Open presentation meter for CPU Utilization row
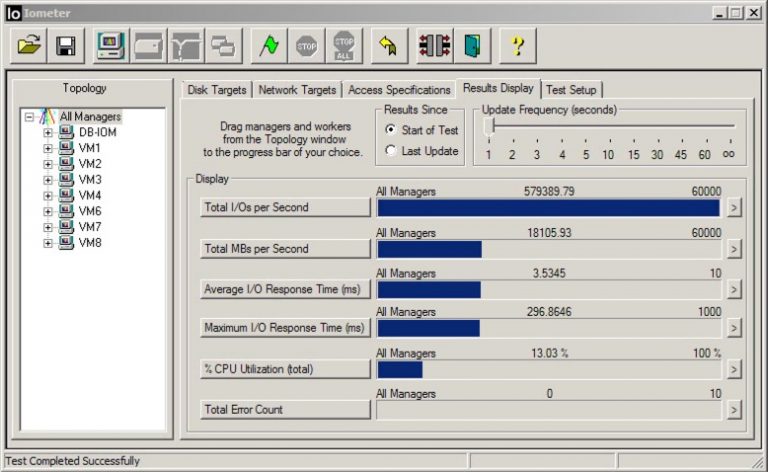This screenshot has width=768, height=472. (734, 369)
